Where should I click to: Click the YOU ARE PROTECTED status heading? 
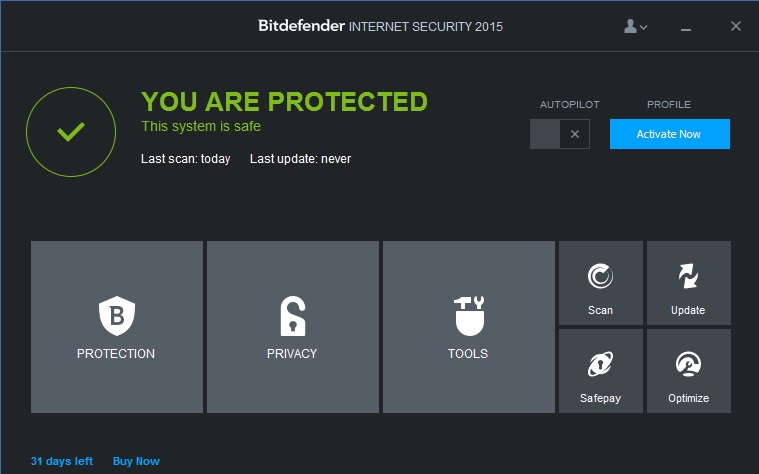click(x=284, y=102)
